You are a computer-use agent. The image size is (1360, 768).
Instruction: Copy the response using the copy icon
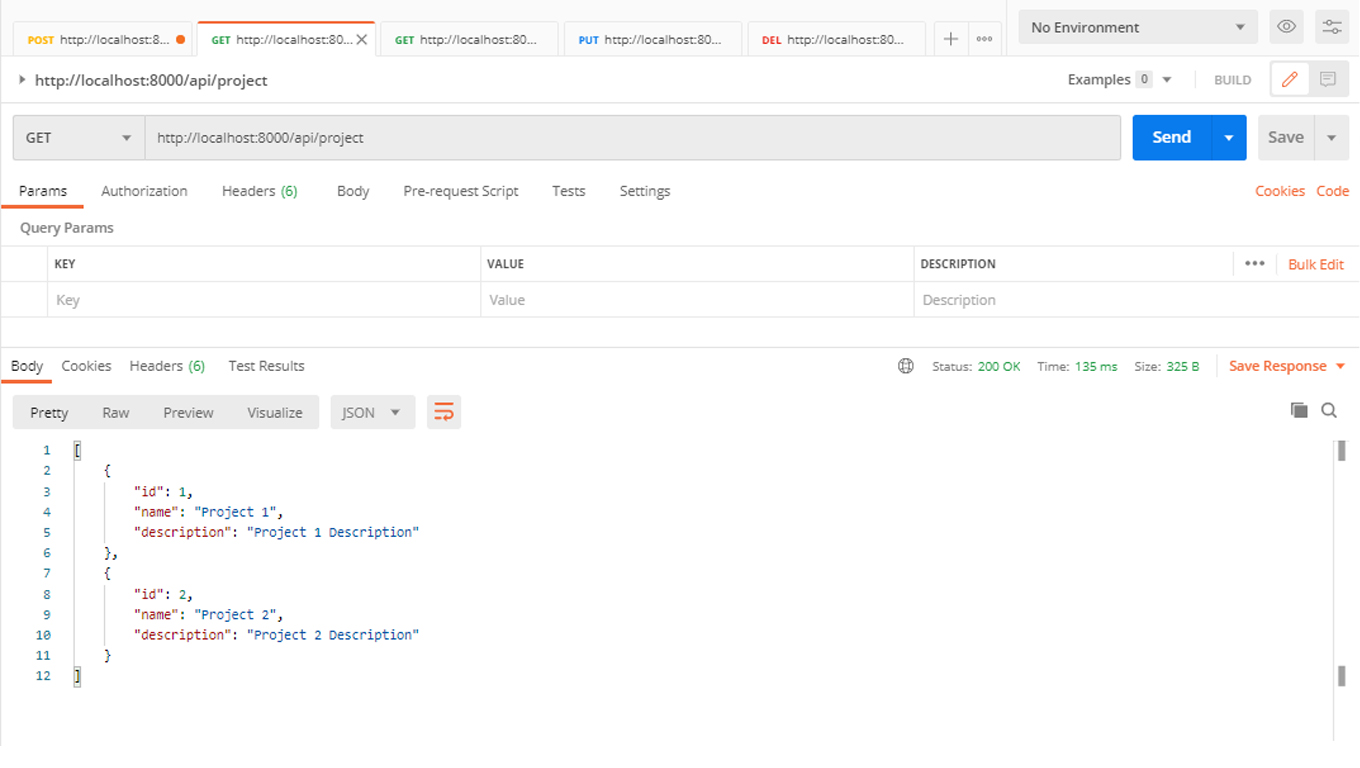[1299, 410]
